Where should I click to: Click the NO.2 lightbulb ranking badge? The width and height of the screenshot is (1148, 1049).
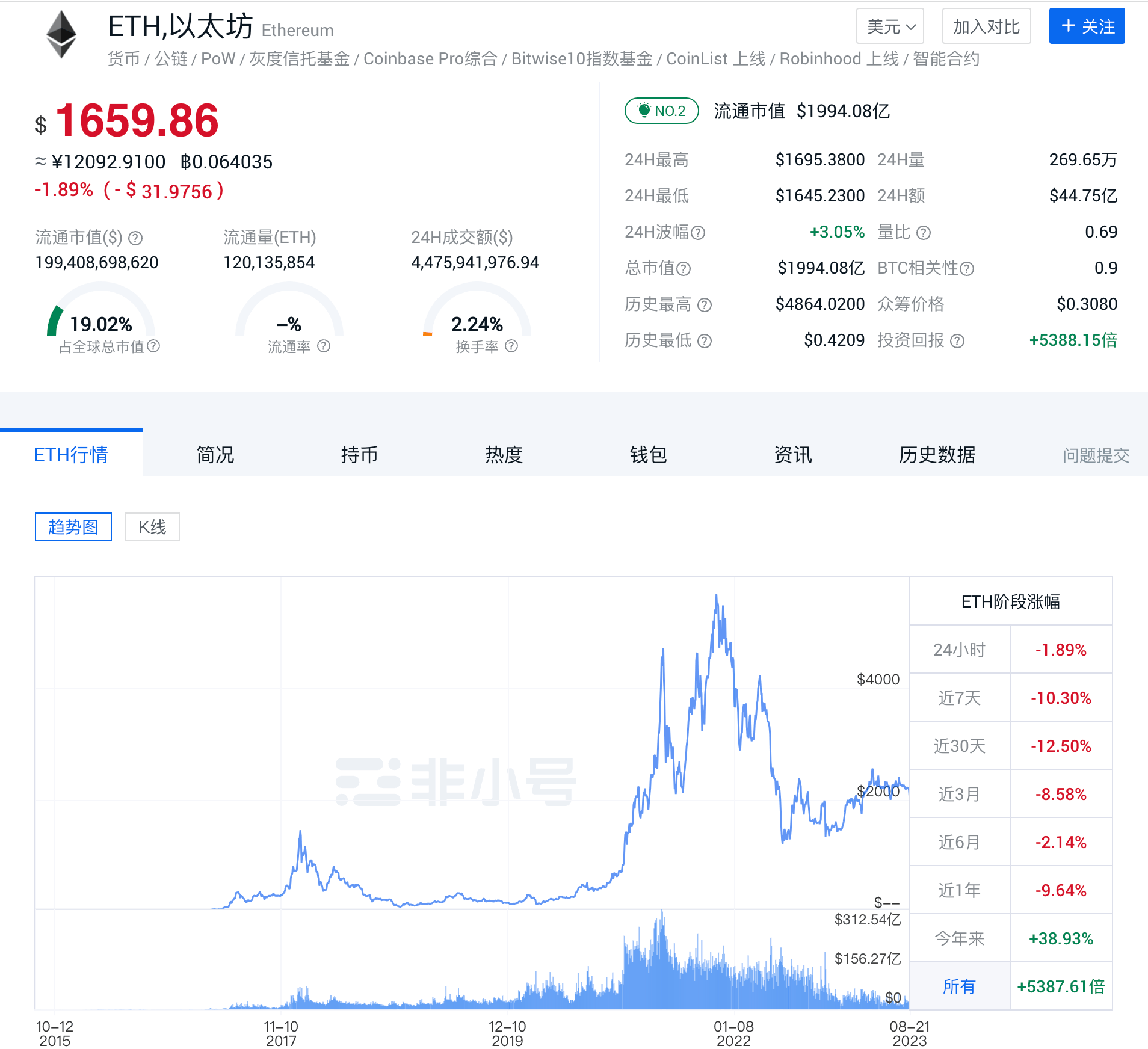[x=661, y=111]
